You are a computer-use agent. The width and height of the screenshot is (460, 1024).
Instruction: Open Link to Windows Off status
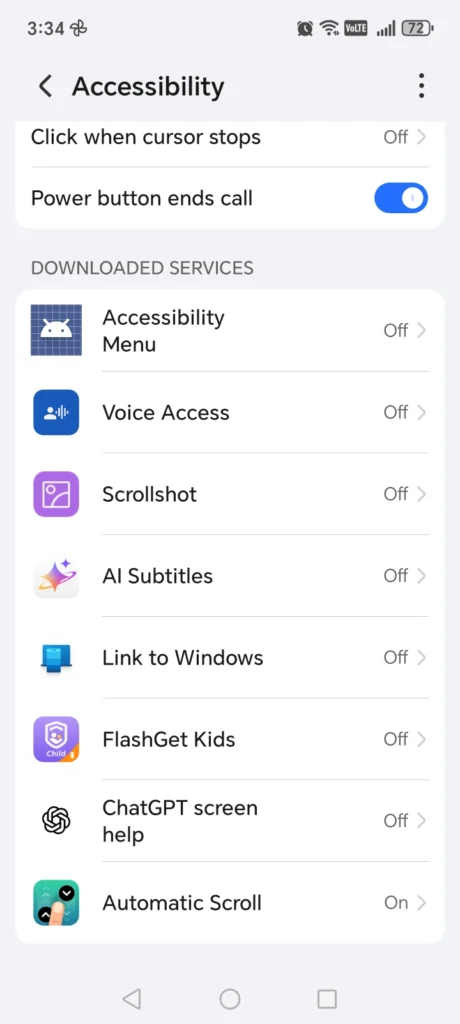tap(396, 657)
